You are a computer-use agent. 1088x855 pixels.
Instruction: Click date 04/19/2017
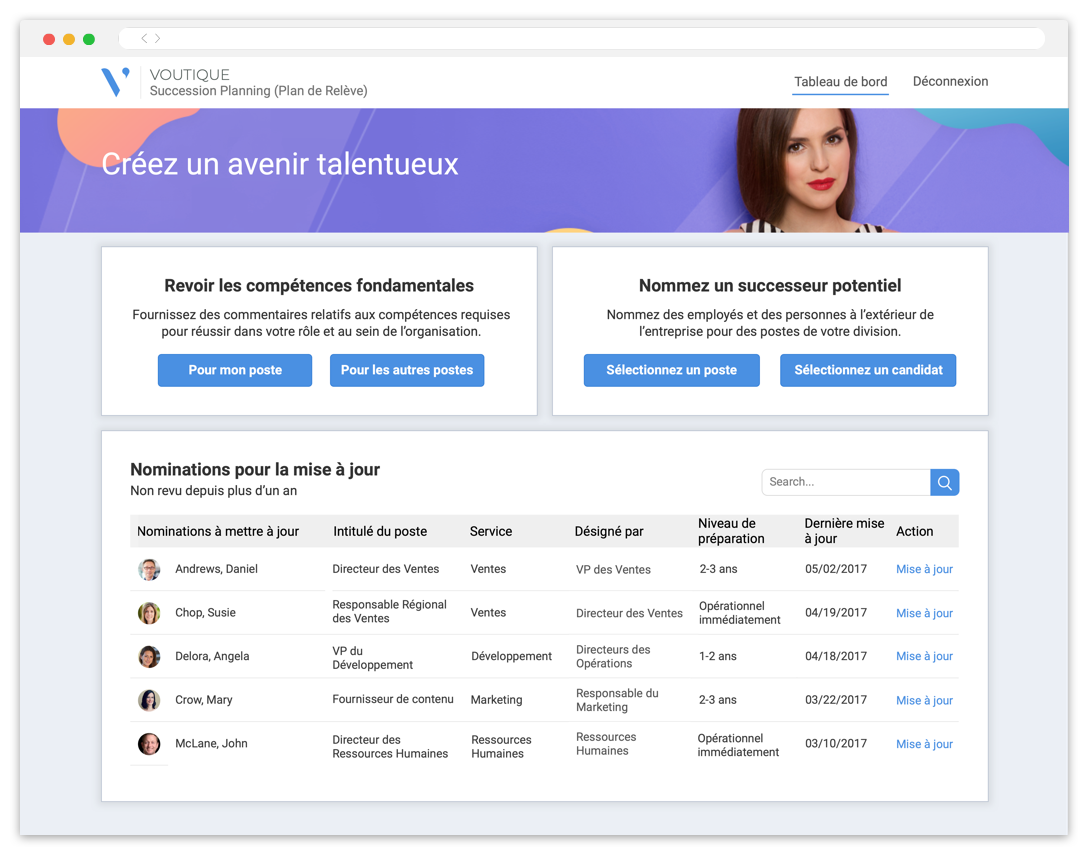(836, 613)
